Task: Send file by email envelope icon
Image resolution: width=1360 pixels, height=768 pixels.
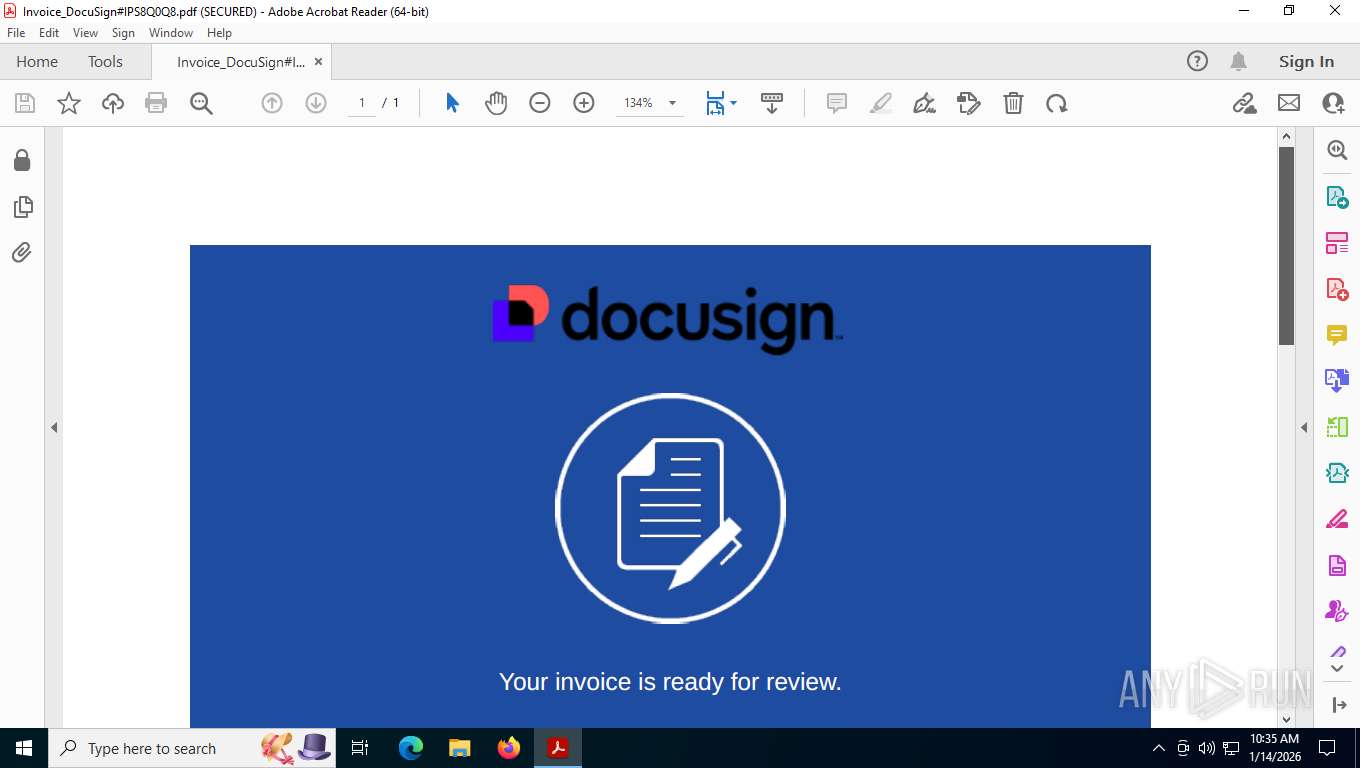Action: (x=1289, y=103)
